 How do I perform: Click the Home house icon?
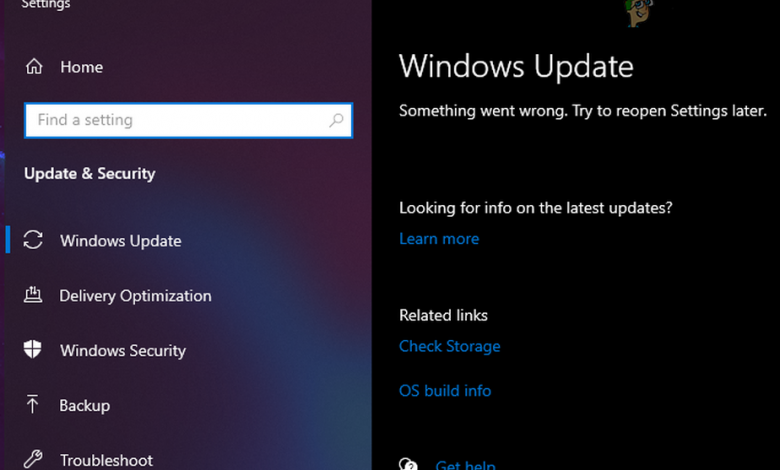tap(34, 67)
